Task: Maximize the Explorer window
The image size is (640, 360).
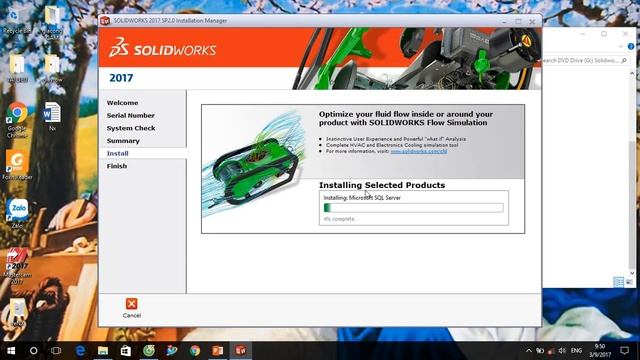Action: click(604, 33)
